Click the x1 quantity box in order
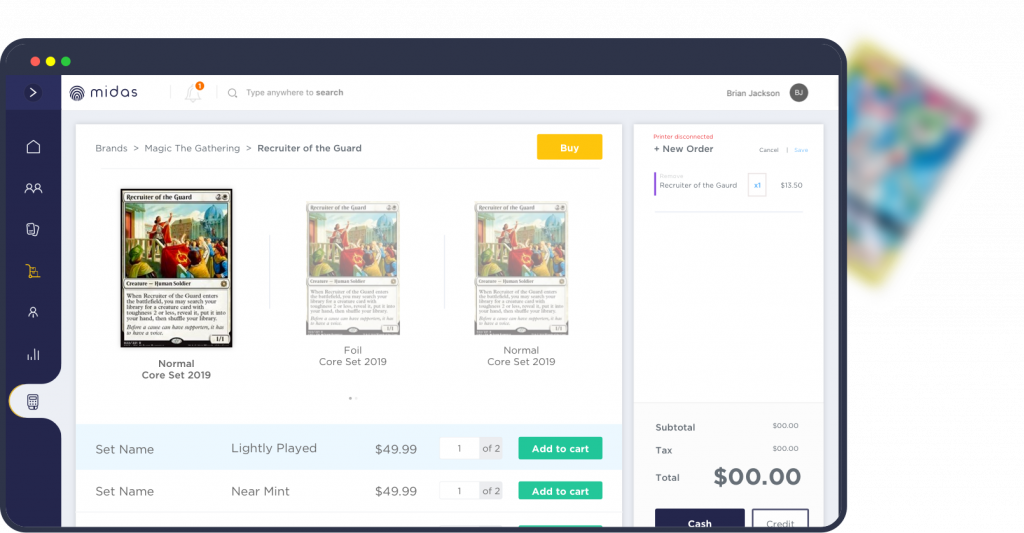Viewport: 1024px width, 533px height. pos(757,185)
